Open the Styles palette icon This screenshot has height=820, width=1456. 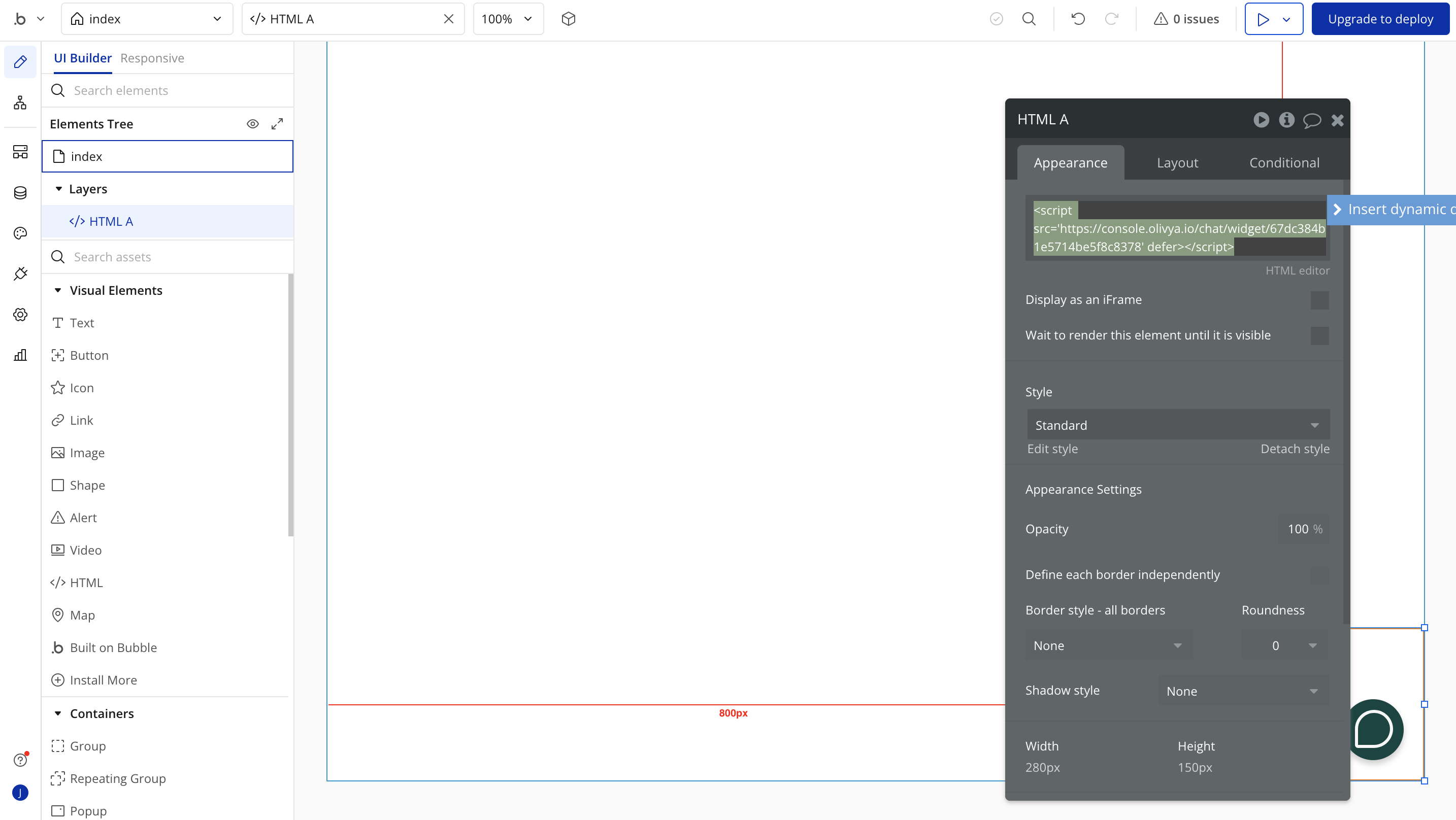tap(20, 233)
